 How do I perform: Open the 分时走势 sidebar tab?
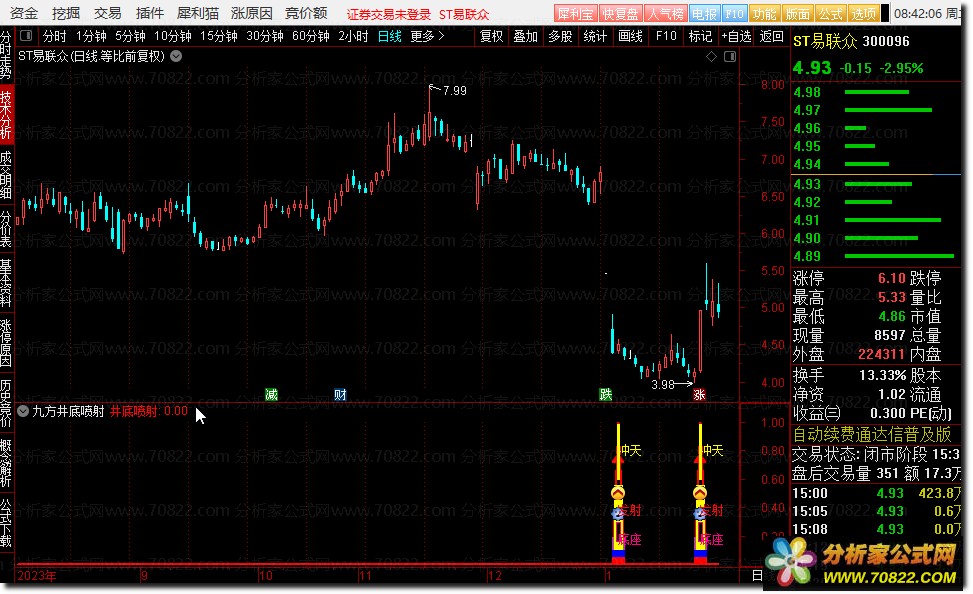click(6, 56)
